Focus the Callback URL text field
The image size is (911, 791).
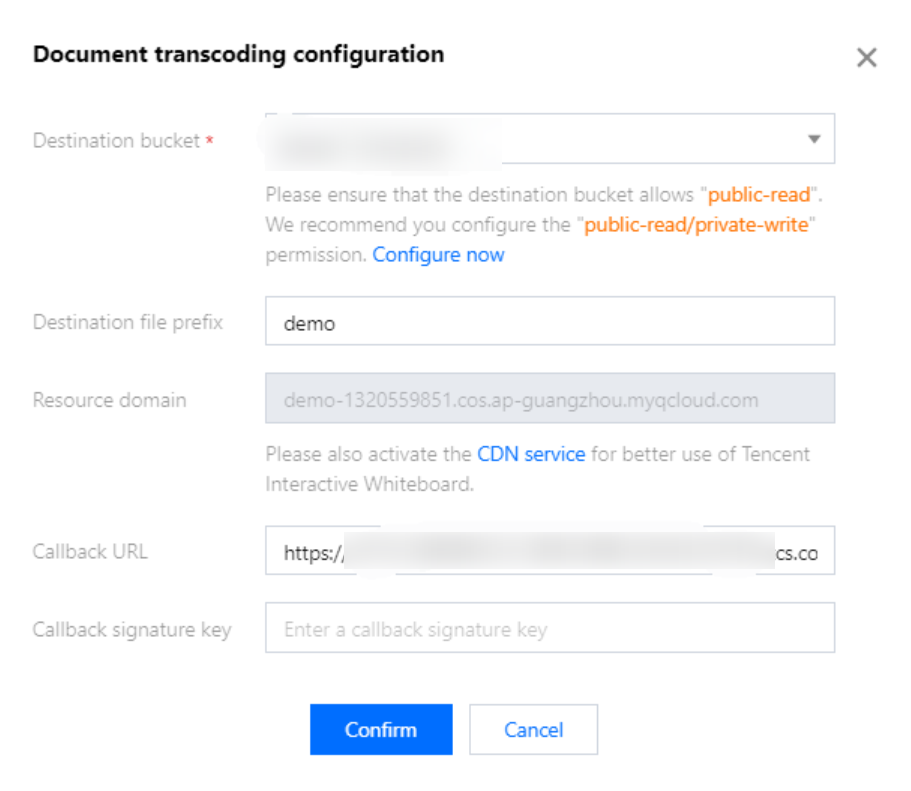(549, 552)
